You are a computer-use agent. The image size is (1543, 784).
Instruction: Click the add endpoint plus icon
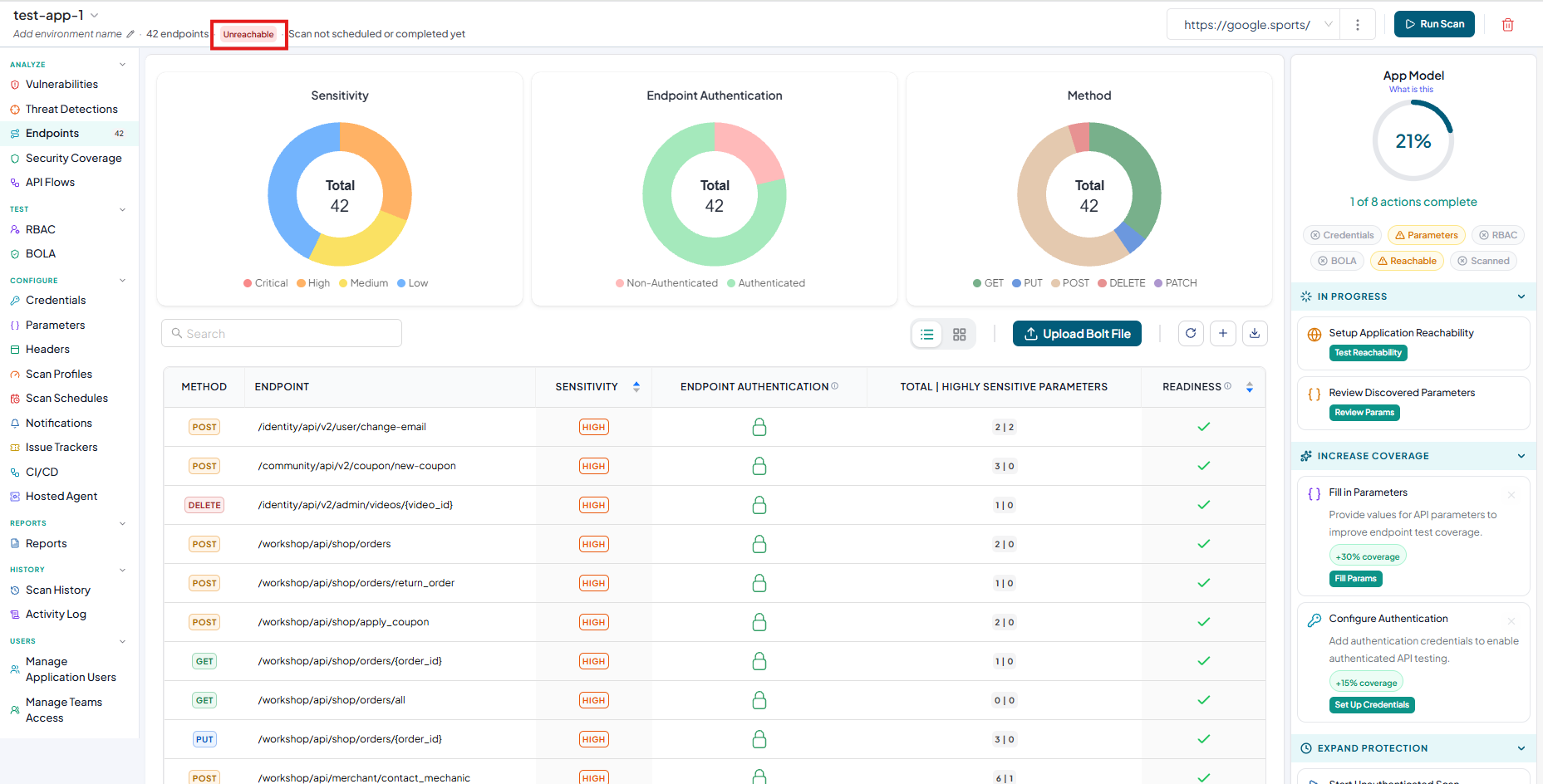tap(1223, 333)
